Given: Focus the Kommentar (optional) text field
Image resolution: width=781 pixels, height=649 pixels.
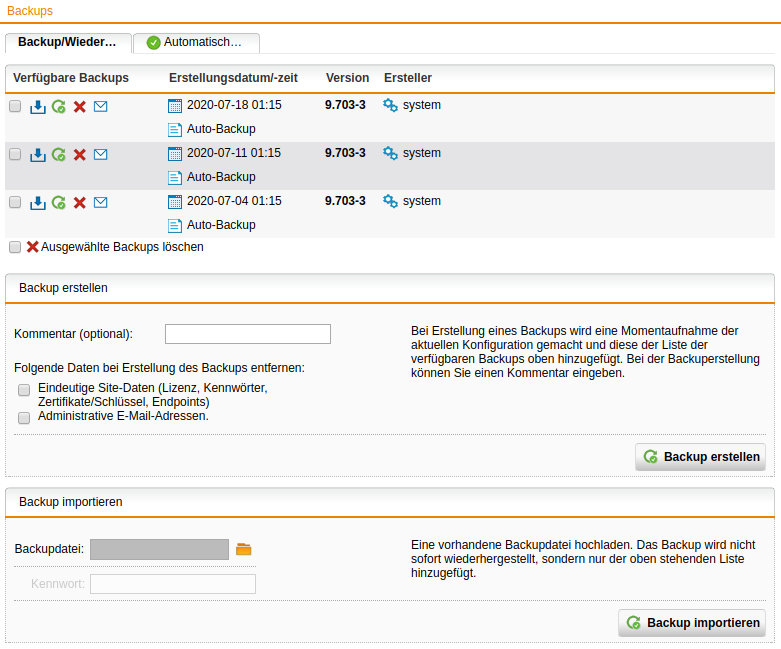Looking at the screenshot, I should 247,334.
